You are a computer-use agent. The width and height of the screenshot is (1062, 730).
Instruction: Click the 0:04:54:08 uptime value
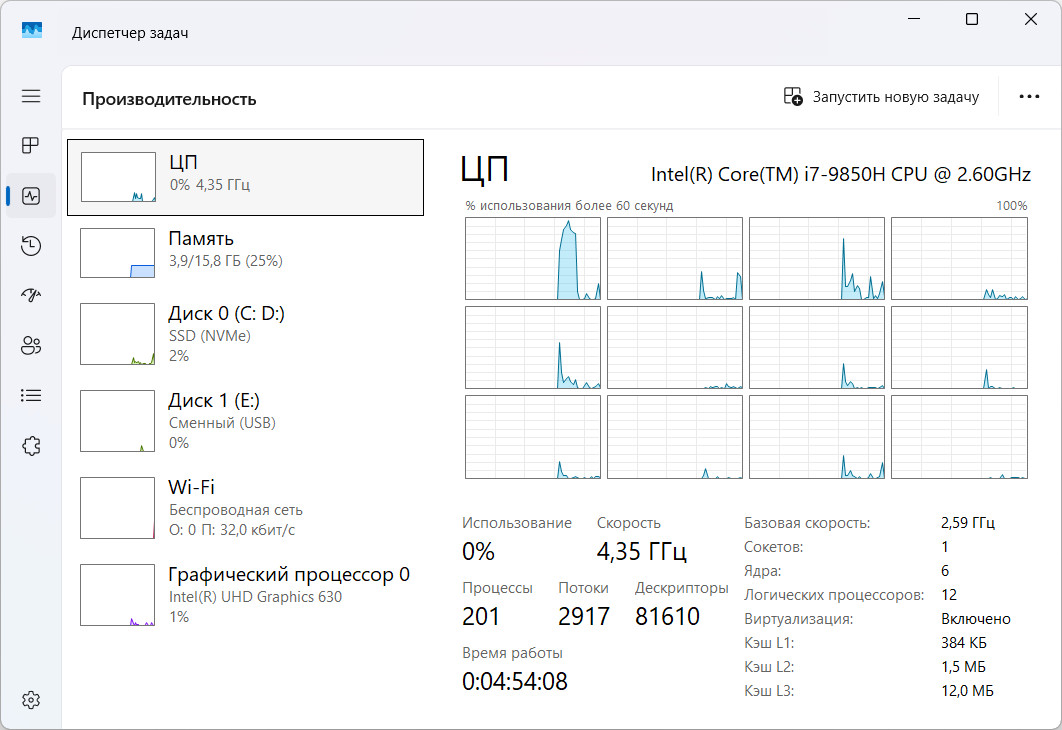tap(515, 681)
